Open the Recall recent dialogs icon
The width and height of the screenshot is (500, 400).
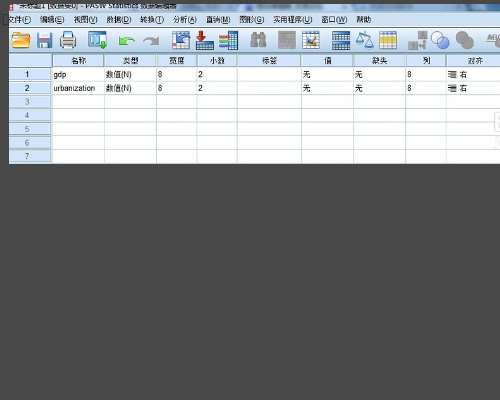[97, 40]
